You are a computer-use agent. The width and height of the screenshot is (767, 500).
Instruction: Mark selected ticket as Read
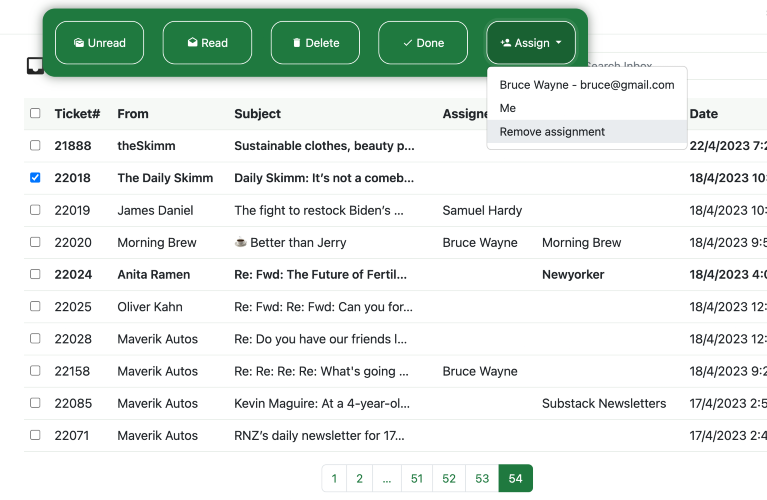click(207, 43)
